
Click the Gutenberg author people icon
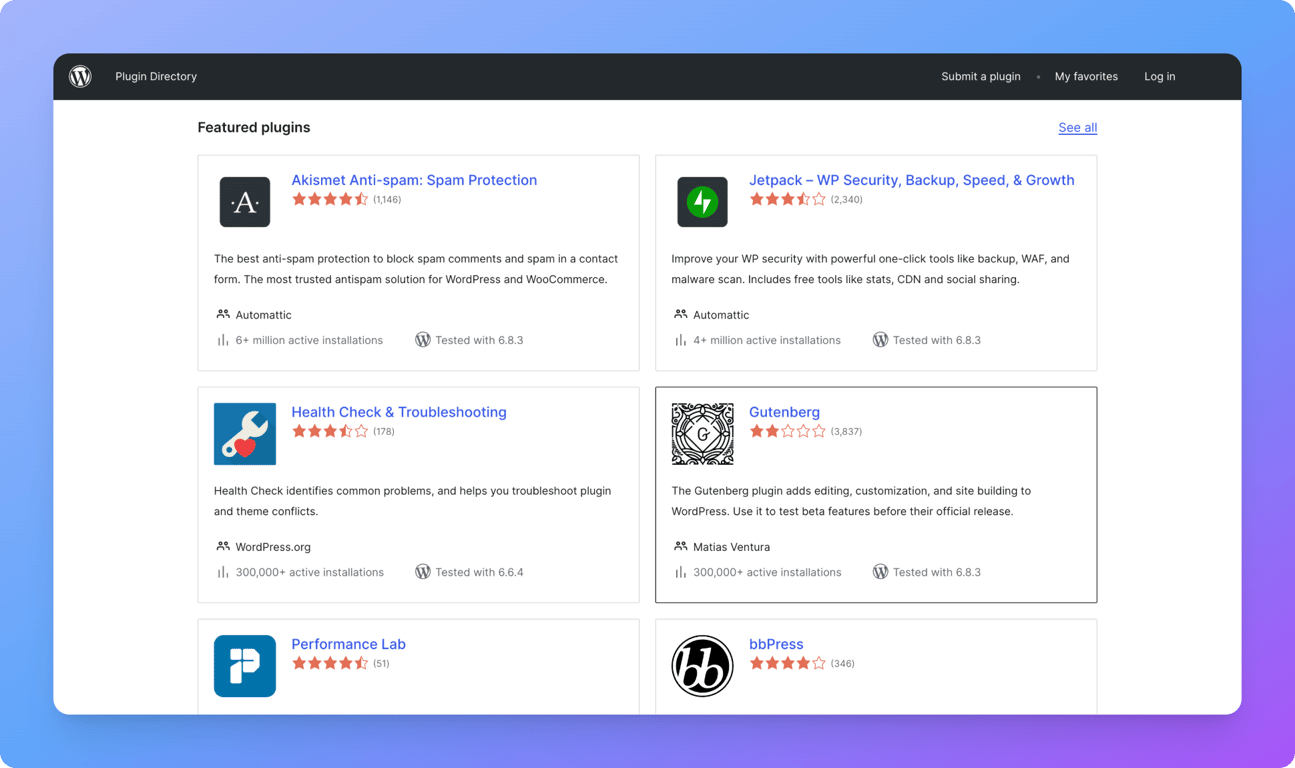(680, 546)
